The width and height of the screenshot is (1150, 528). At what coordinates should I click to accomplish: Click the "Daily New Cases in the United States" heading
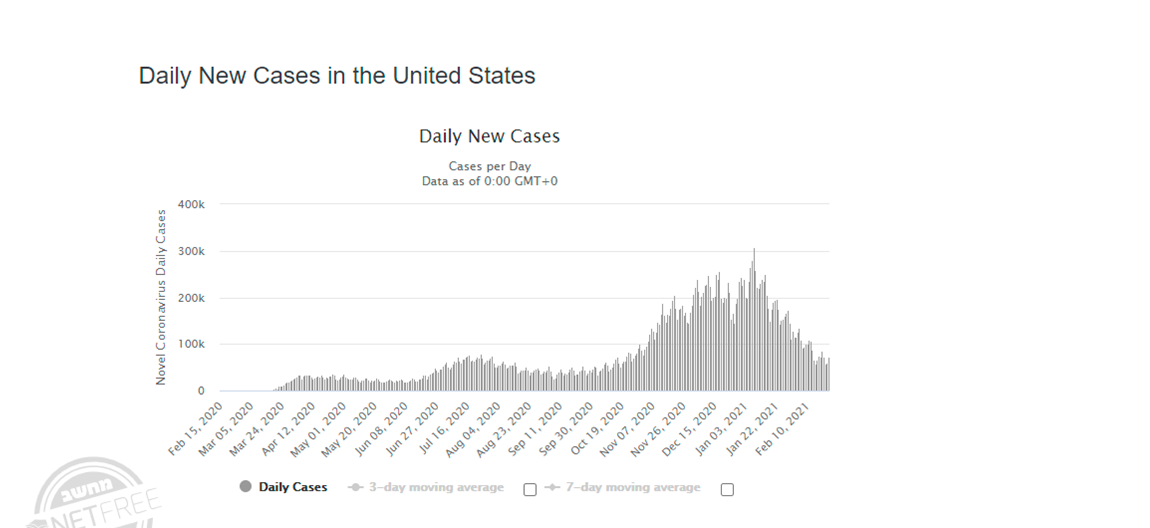(x=337, y=76)
